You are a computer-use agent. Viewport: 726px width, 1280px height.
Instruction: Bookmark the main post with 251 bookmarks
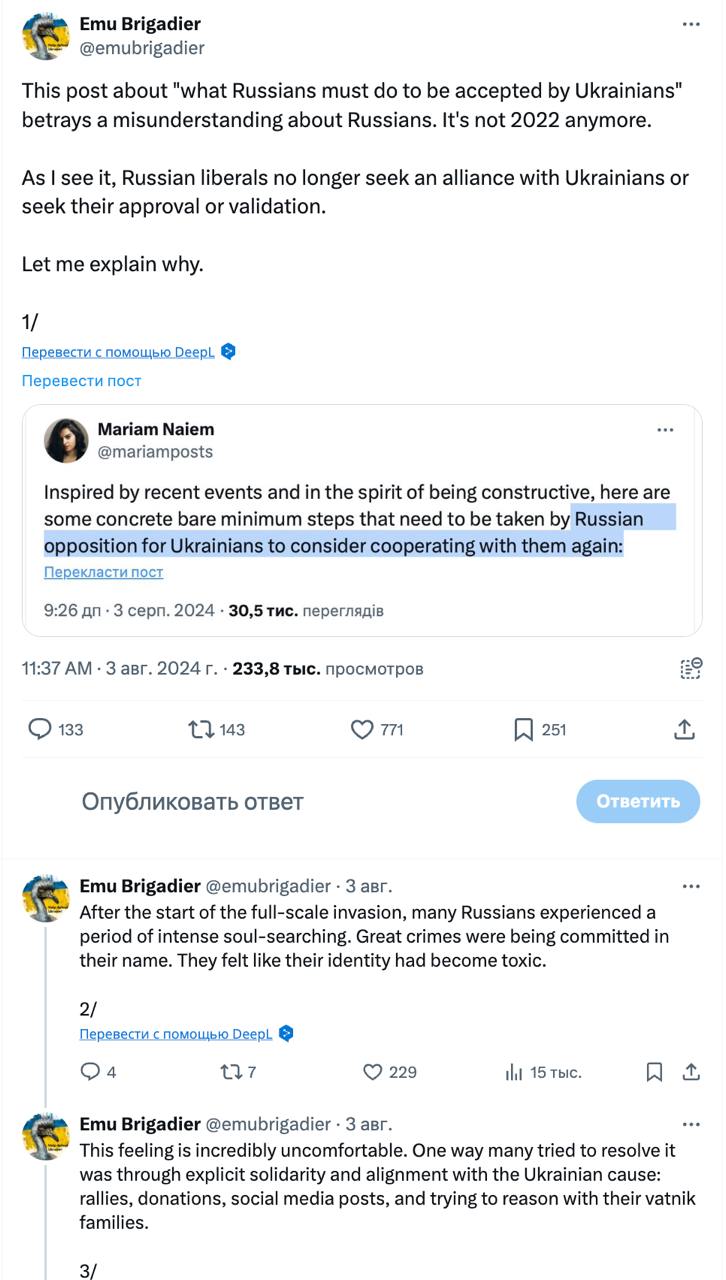pyautogui.click(x=524, y=730)
